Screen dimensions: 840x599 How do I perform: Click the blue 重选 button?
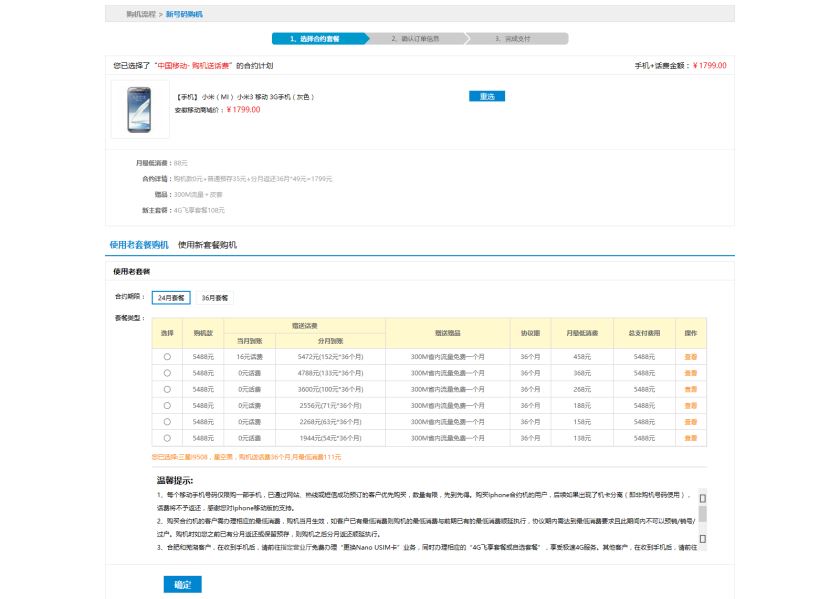pos(487,96)
